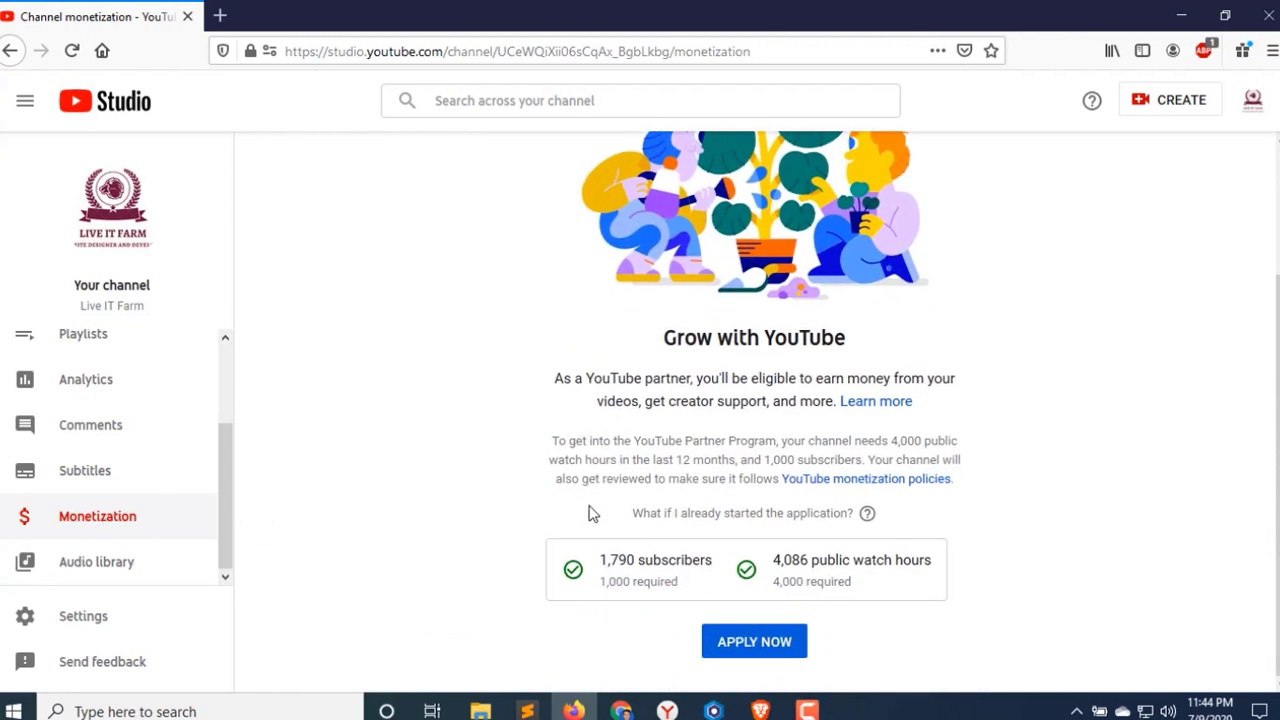Click the channel logo thumbnail in sidebar
This screenshot has width=1280, height=720.
click(x=112, y=209)
